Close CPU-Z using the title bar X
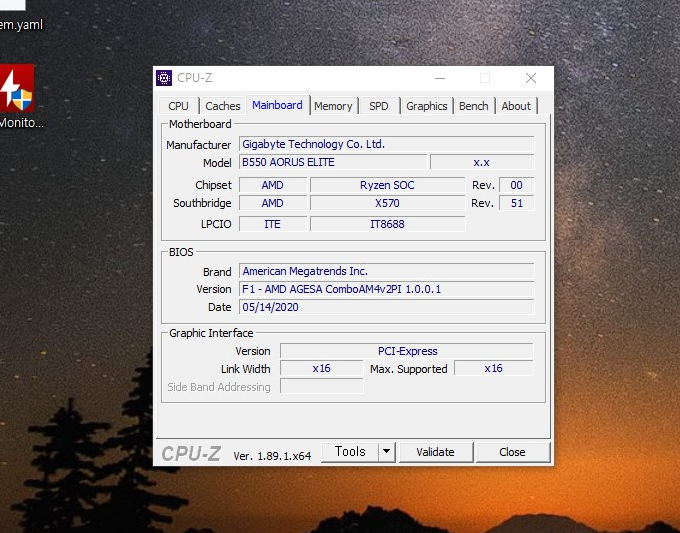Image resolution: width=680 pixels, height=533 pixels. click(531, 78)
